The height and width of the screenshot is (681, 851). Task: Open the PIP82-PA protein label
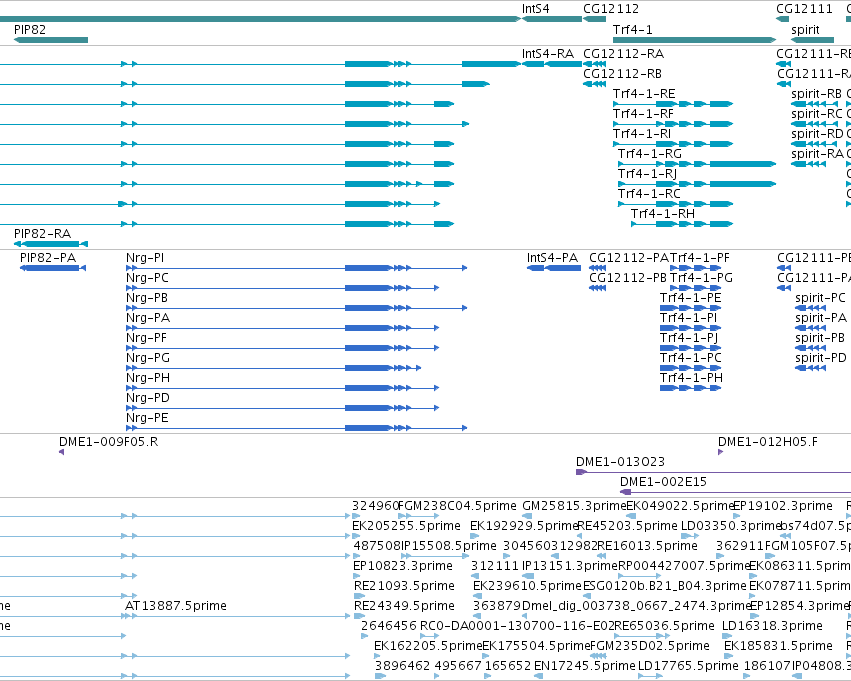[x=48, y=258]
